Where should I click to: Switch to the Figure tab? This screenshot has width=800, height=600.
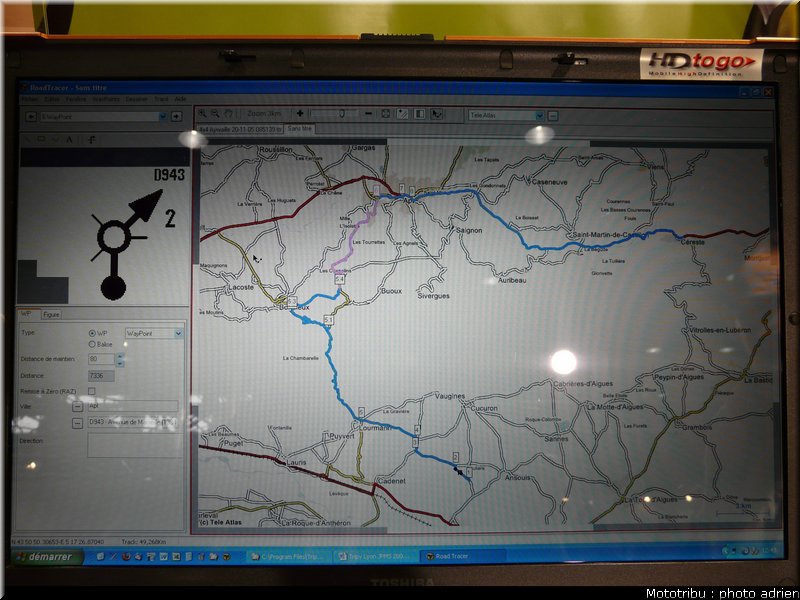(51, 314)
